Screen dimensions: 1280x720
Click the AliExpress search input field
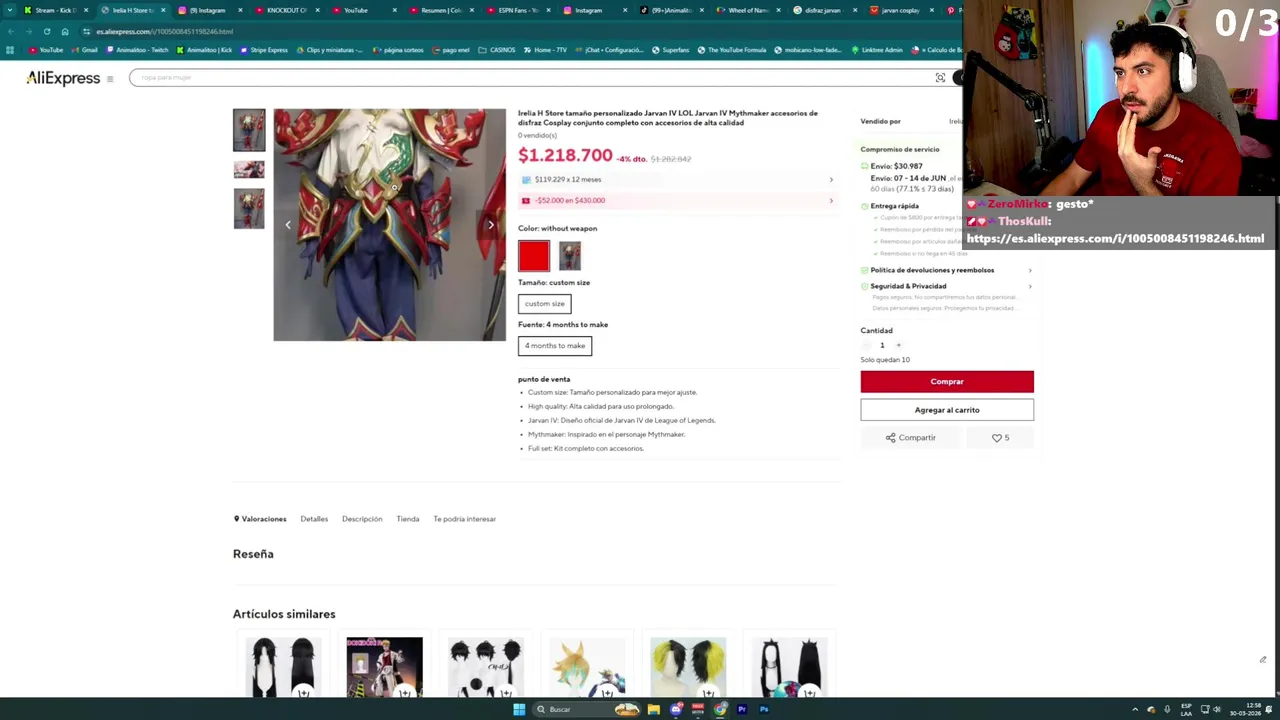tap(530, 78)
